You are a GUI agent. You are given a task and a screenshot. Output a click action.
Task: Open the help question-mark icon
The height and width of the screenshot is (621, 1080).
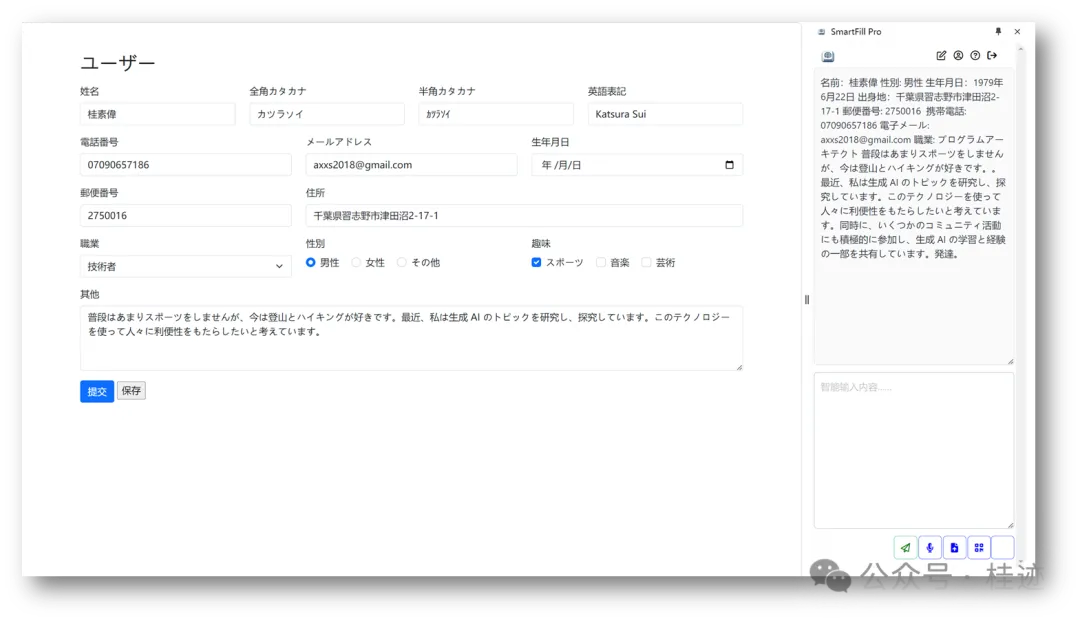pyautogui.click(x=975, y=55)
